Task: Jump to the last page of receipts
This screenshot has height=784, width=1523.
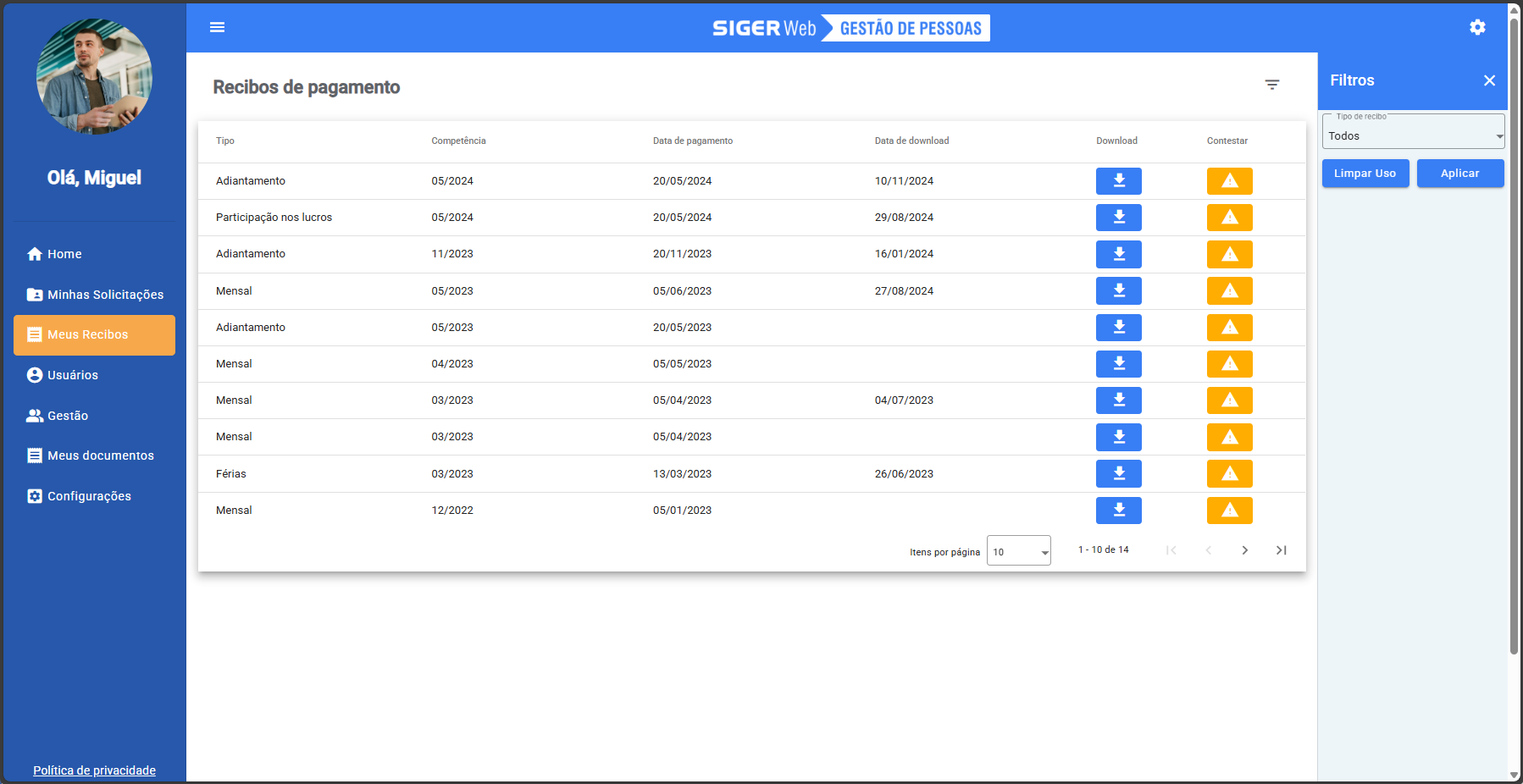Action: pos(1282,550)
